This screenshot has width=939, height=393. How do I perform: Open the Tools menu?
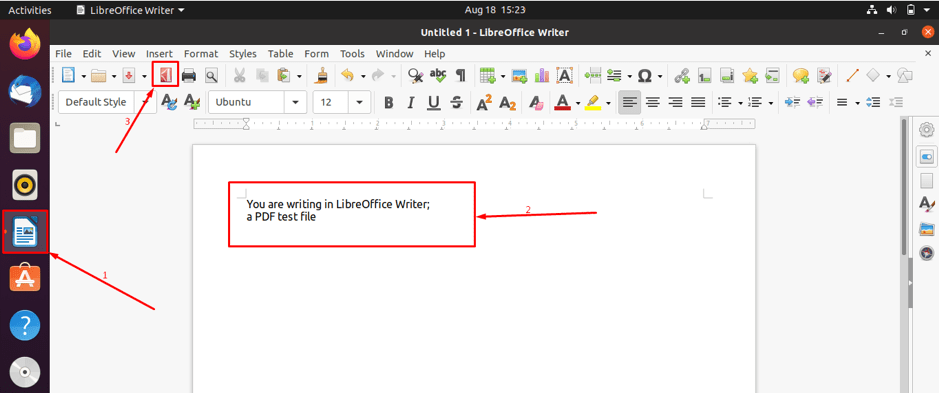[x=352, y=53]
